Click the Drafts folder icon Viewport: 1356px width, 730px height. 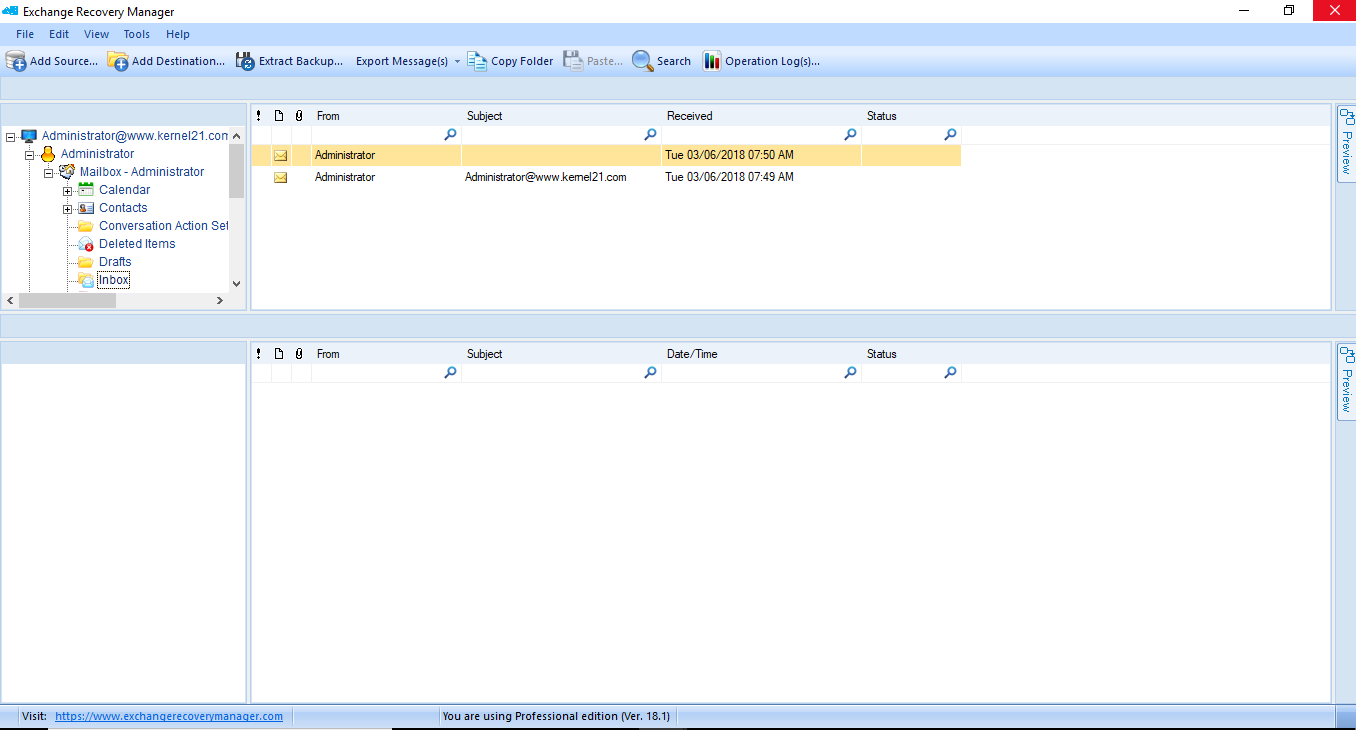(86, 262)
